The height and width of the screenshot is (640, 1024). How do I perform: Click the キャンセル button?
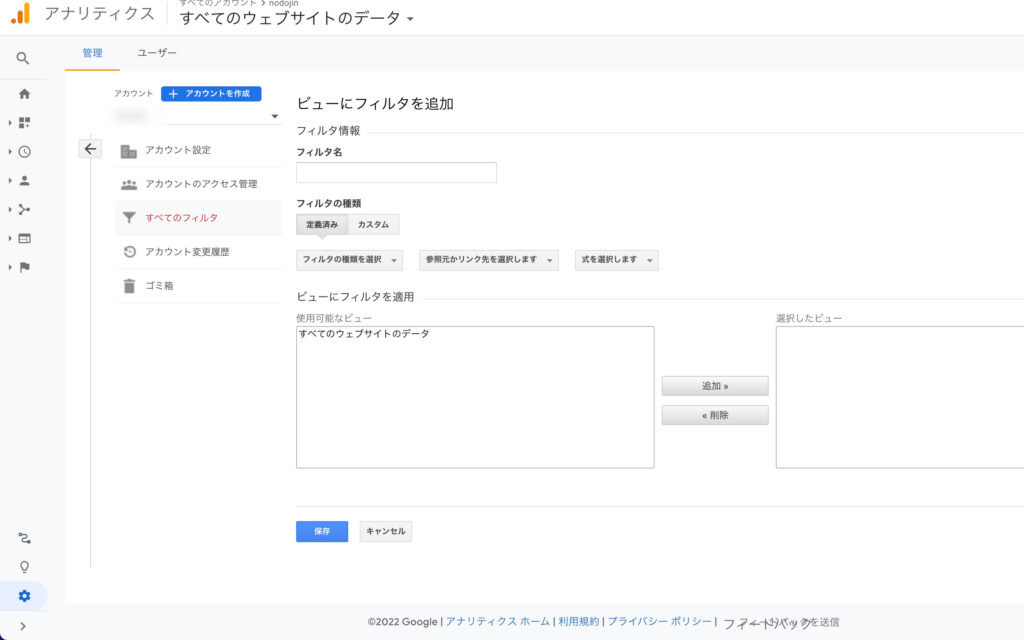click(385, 532)
